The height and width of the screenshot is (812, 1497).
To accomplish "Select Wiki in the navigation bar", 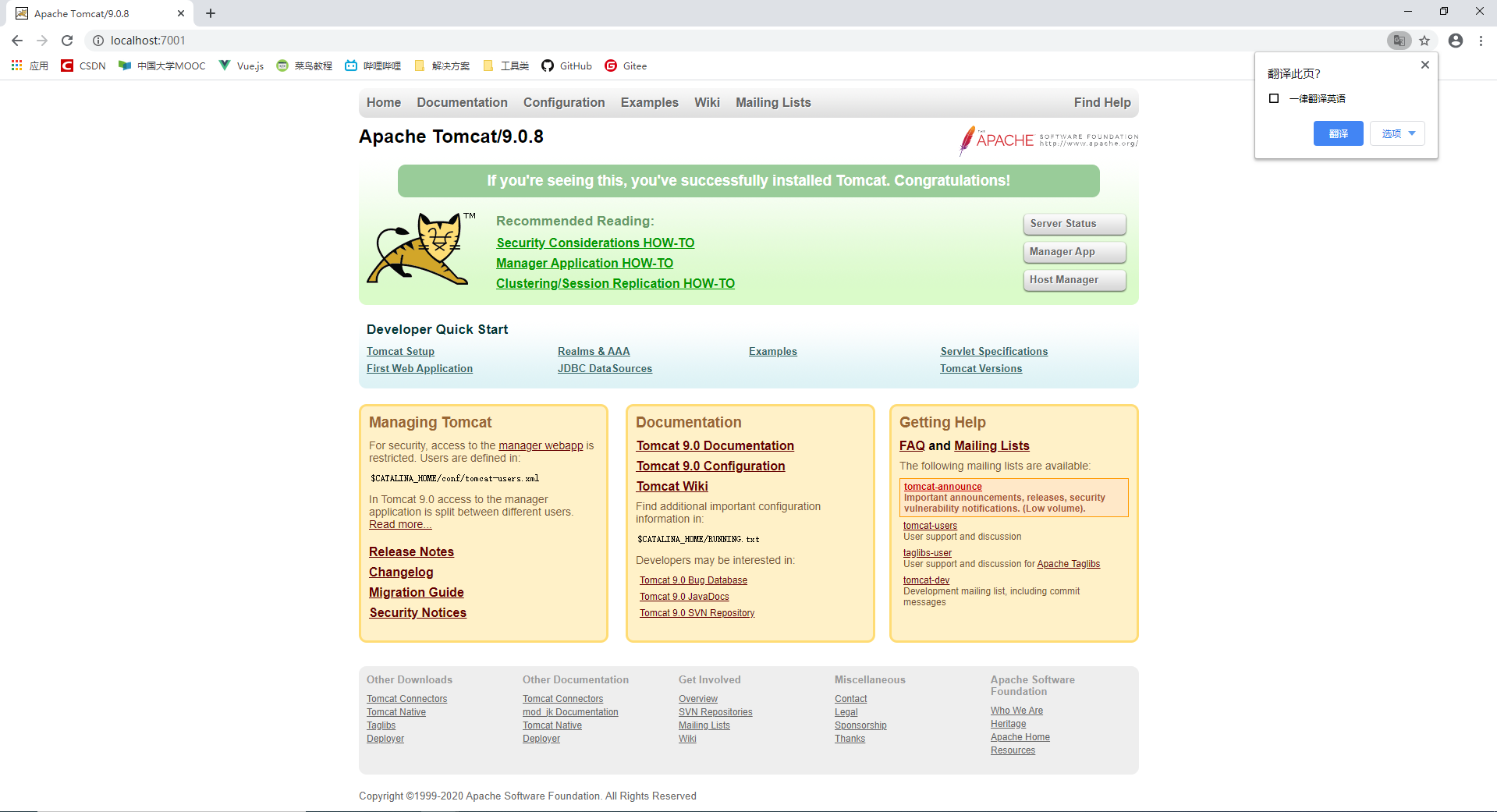I will pyautogui.click(x=707, y=102).
